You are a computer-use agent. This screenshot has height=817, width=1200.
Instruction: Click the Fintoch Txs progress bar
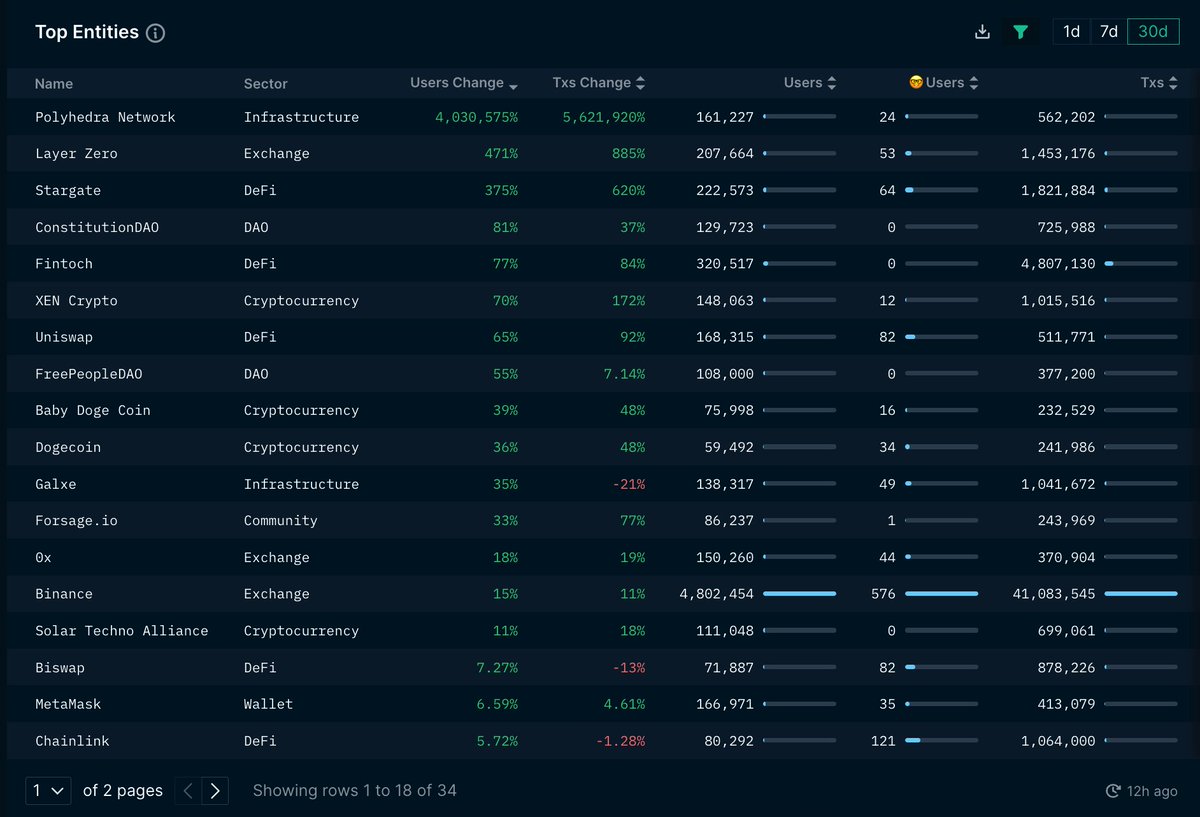click(x=1141, y=264)
